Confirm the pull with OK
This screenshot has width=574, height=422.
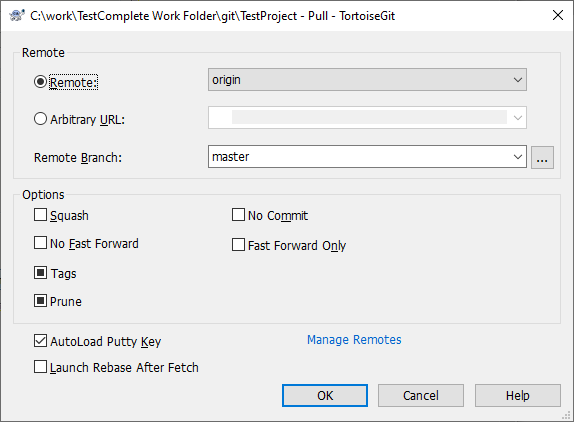(325, 395)
